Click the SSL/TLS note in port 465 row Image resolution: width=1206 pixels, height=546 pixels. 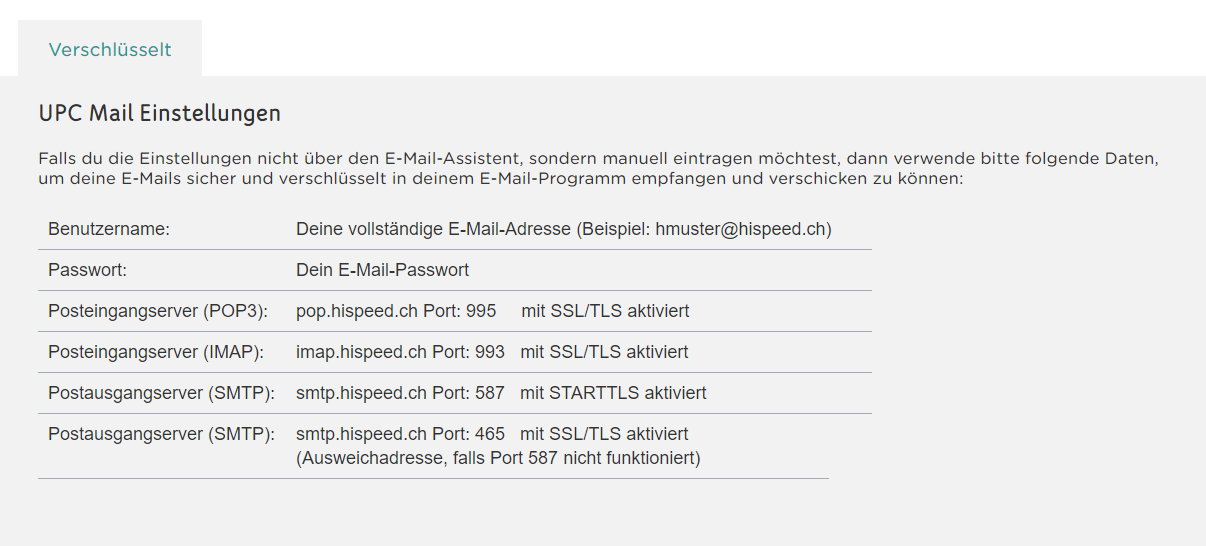click(604, 434)
